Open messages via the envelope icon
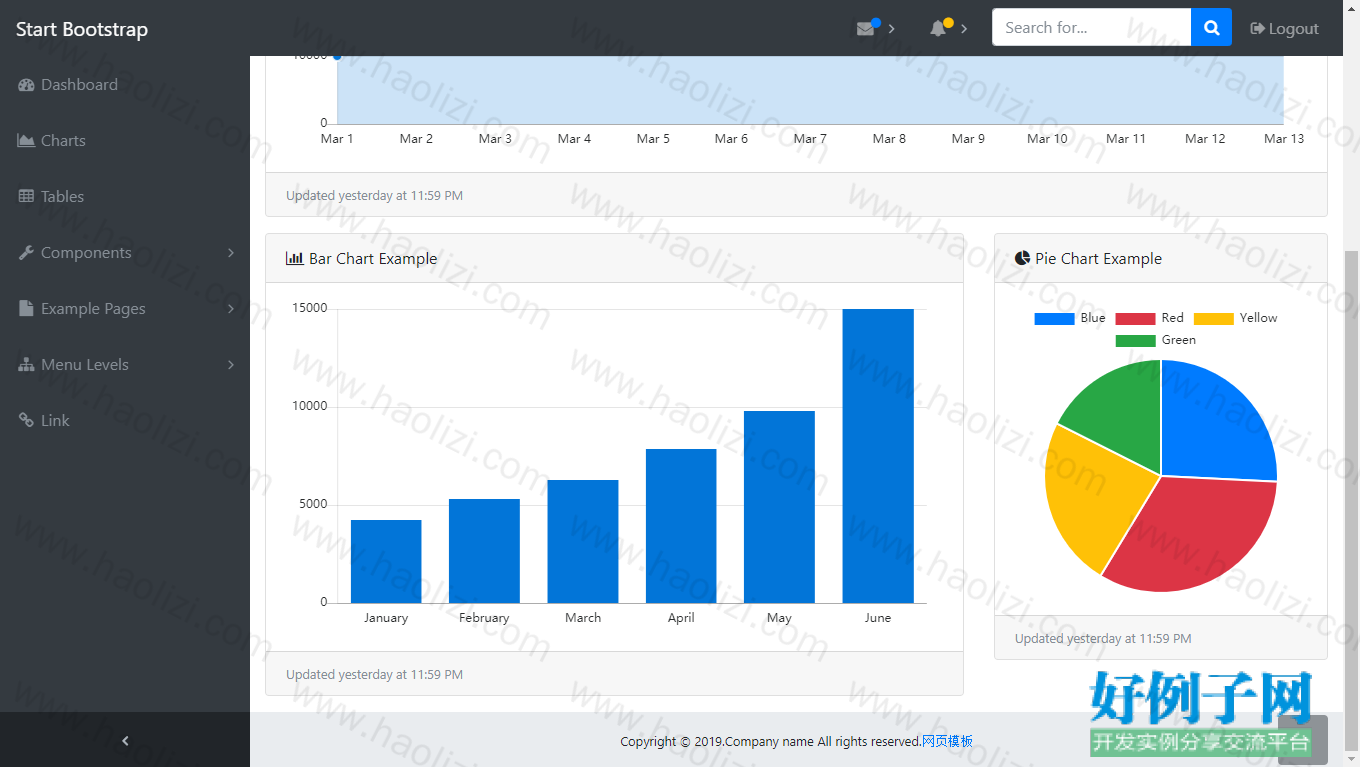 click(865, 28)
